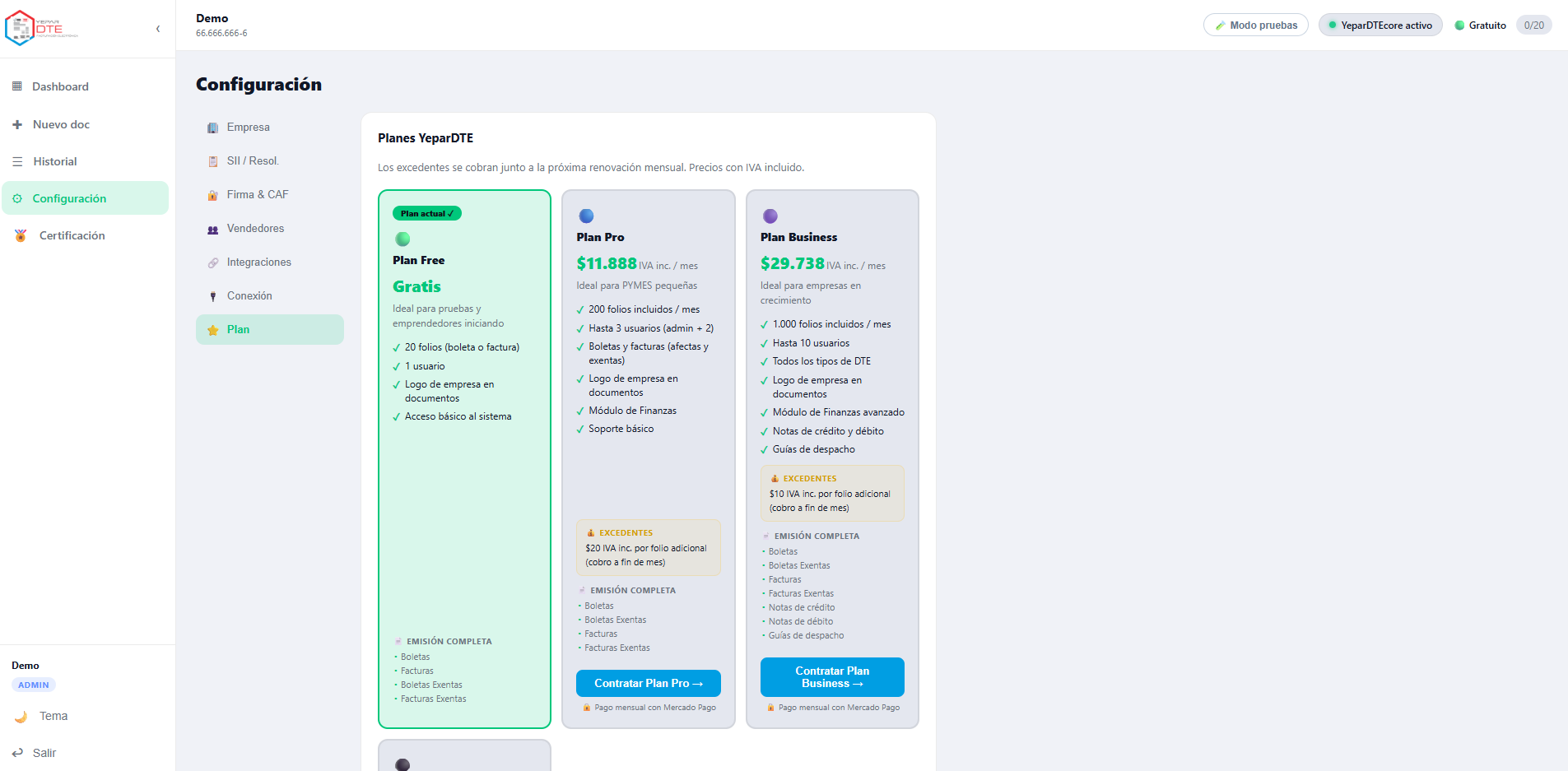The image size is (1568, 771).
Task: Click the Tema moon icon
Action: (x=21, y=717)
